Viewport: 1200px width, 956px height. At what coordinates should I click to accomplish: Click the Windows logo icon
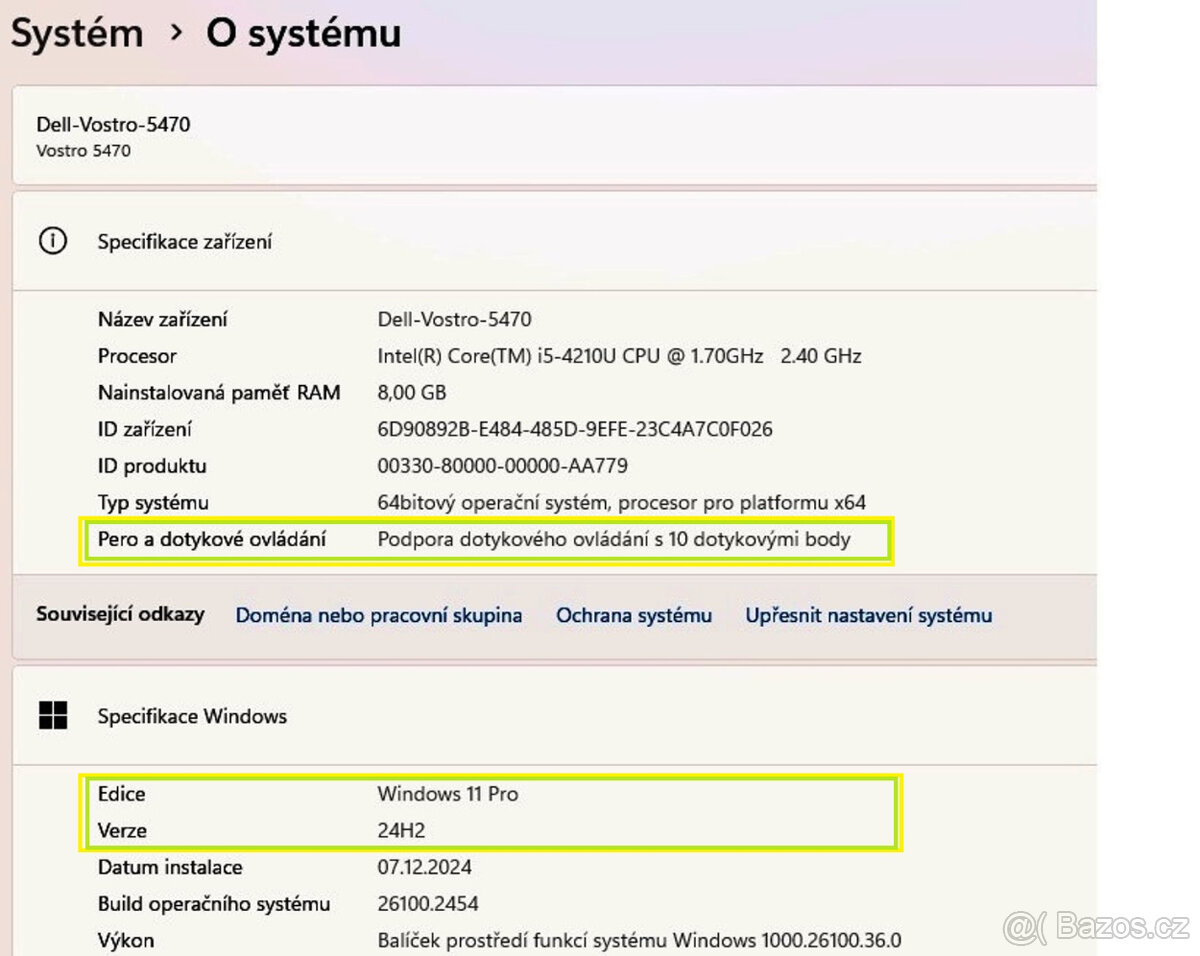click(52, 716)
